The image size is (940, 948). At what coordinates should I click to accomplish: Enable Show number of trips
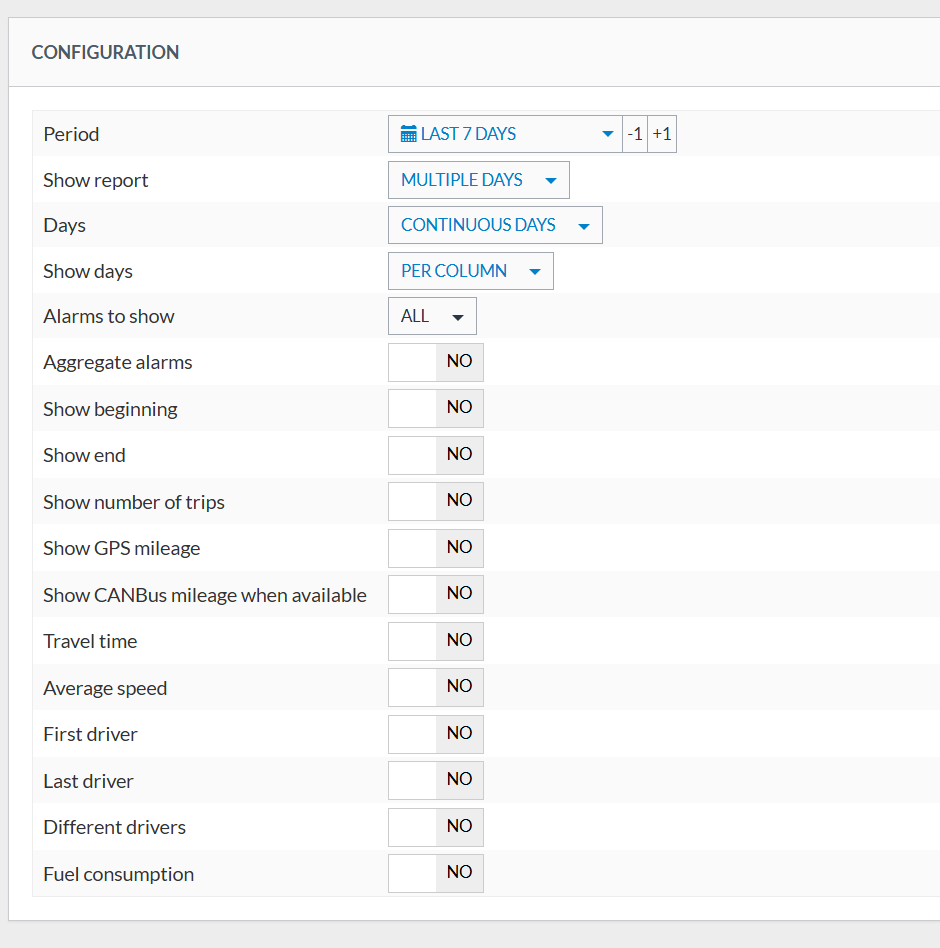pyautogui.click(x=436, y=501)
